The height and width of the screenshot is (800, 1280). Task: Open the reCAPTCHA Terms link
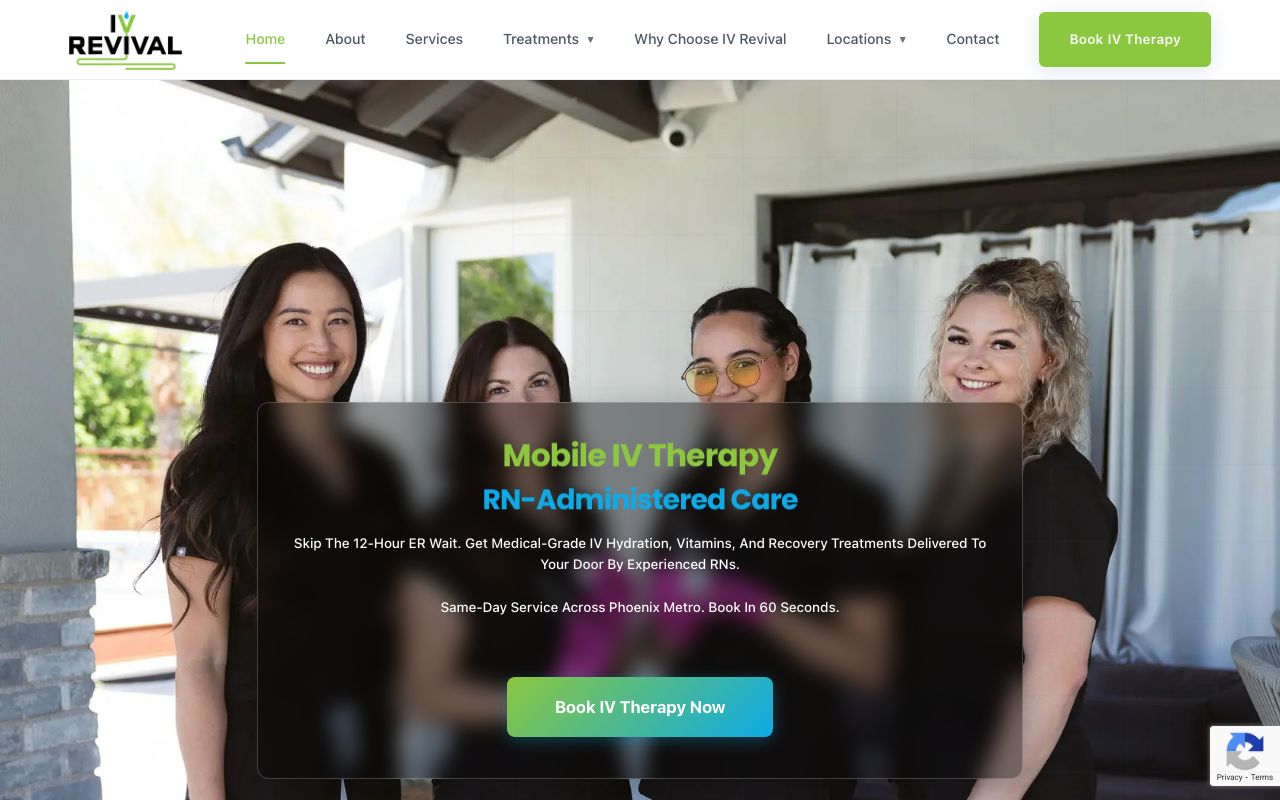click(x=1262, y=777)
